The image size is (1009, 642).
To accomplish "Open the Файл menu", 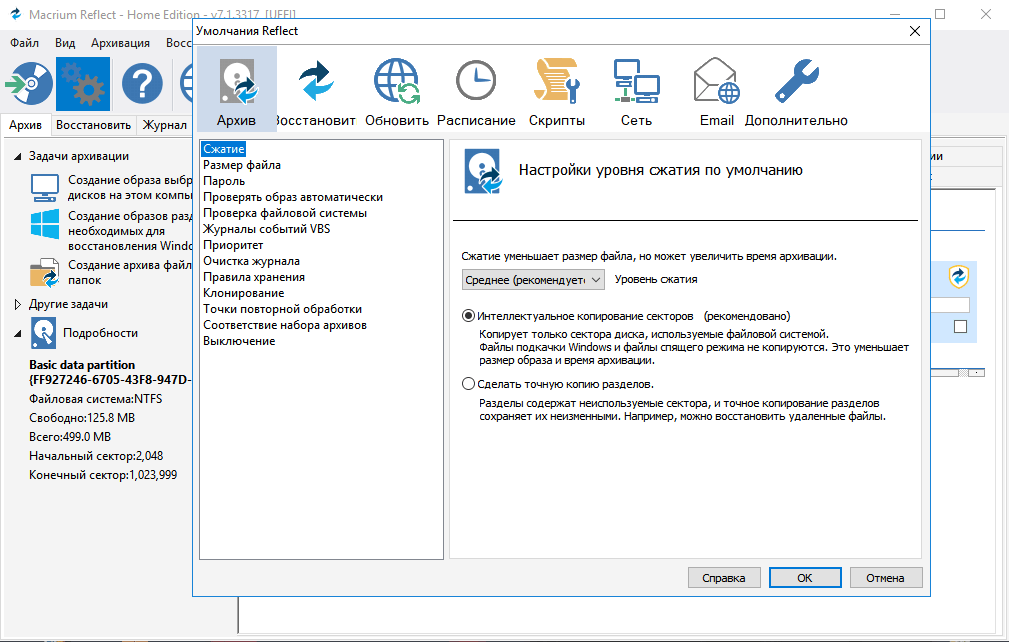I will 24,42.
